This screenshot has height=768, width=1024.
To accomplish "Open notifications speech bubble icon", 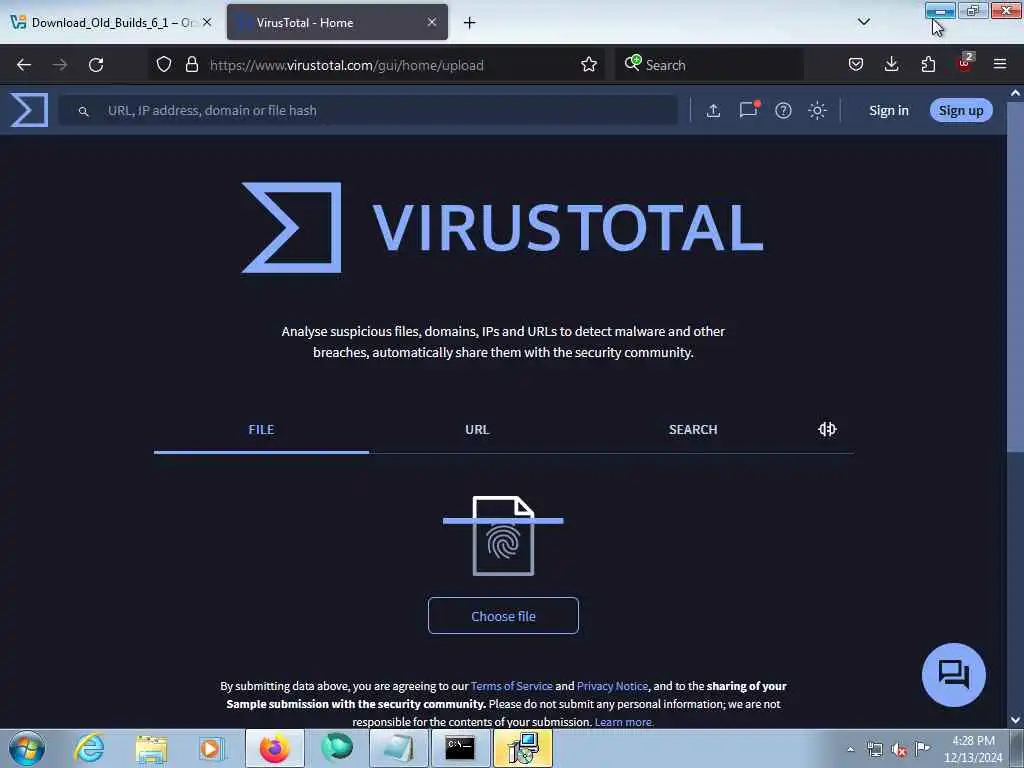I will click(748, 110).
